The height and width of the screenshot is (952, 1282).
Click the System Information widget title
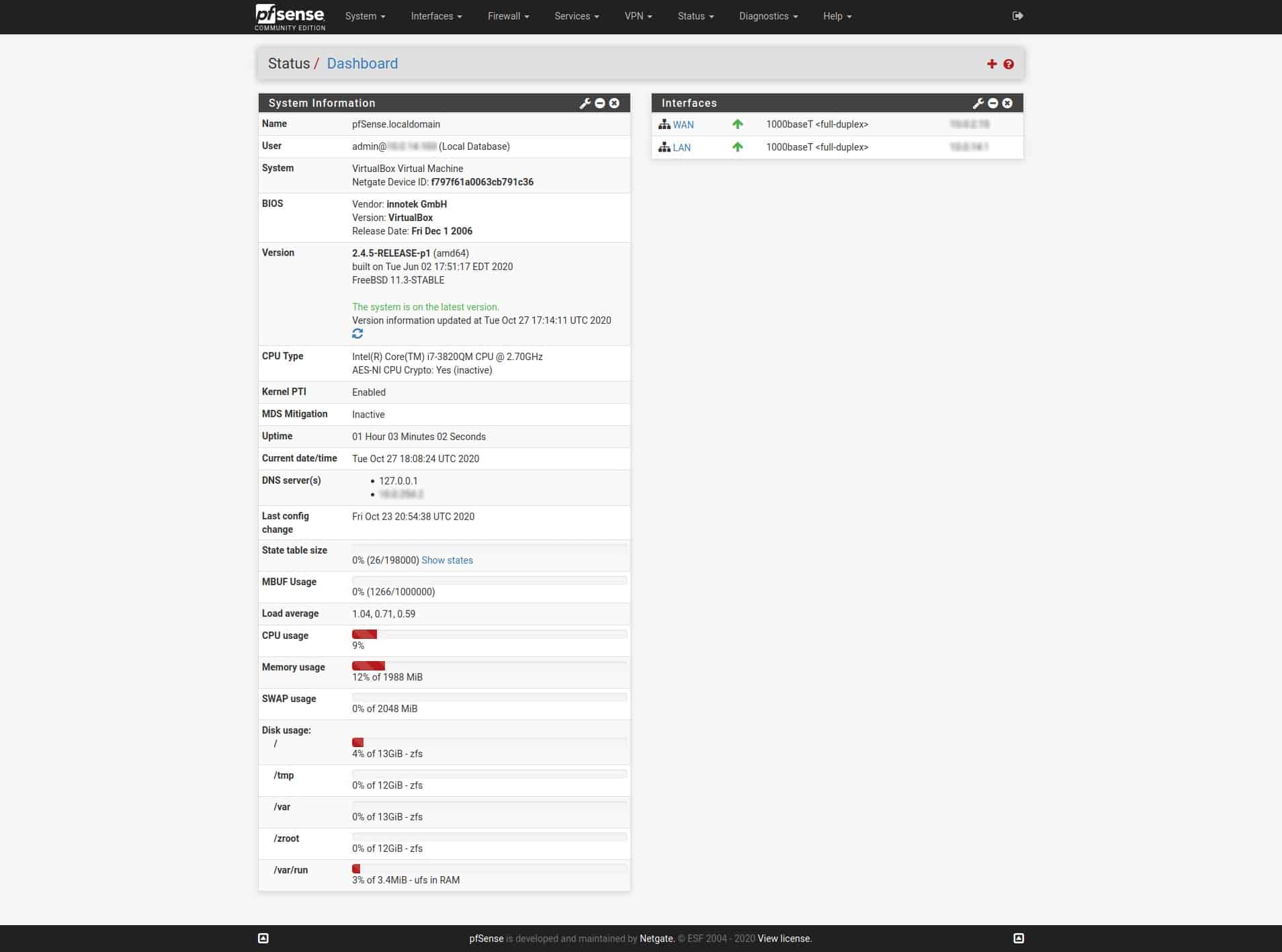click(x=322, y=103)
